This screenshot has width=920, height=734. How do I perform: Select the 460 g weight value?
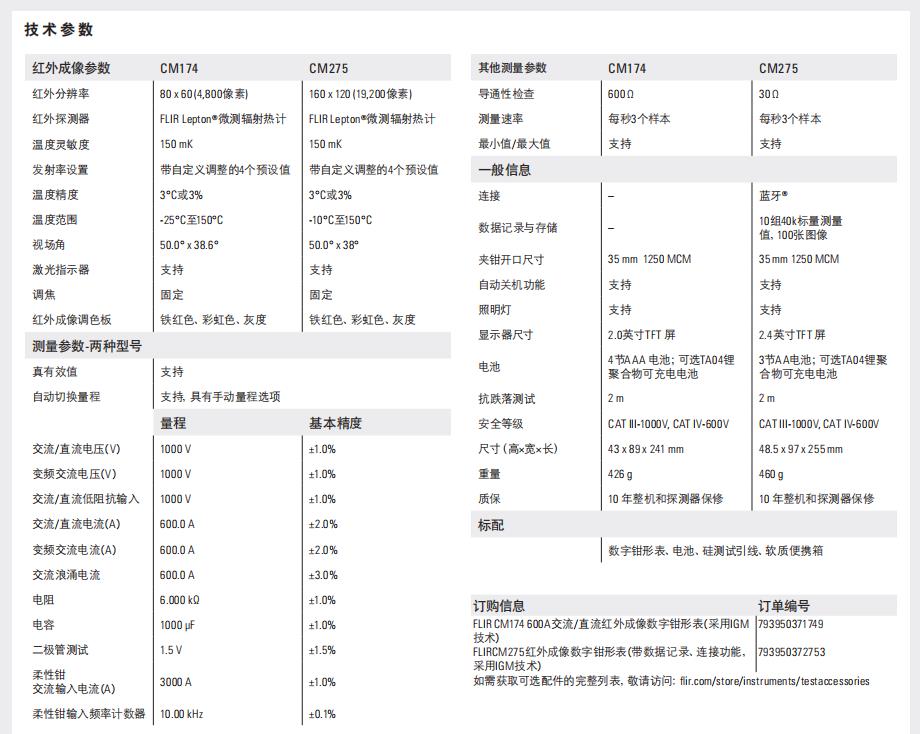[771, 474]
